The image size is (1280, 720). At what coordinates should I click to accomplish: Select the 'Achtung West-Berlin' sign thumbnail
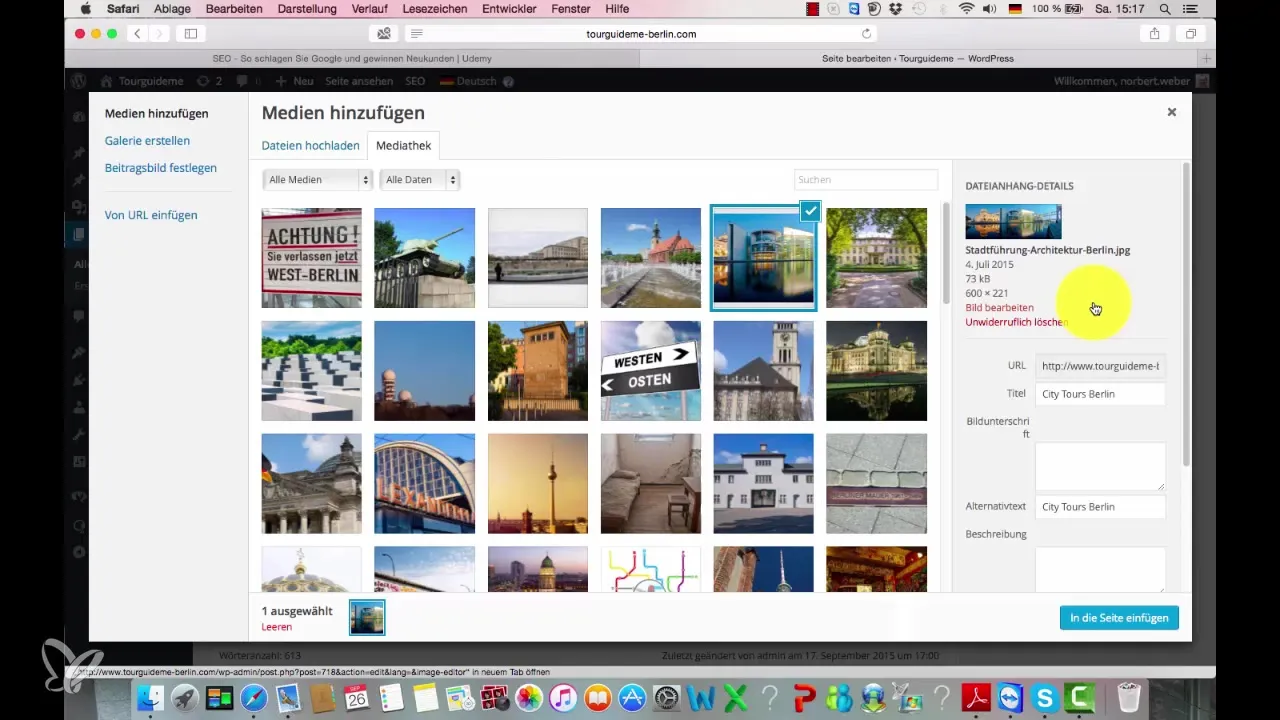tap(311, 258)
